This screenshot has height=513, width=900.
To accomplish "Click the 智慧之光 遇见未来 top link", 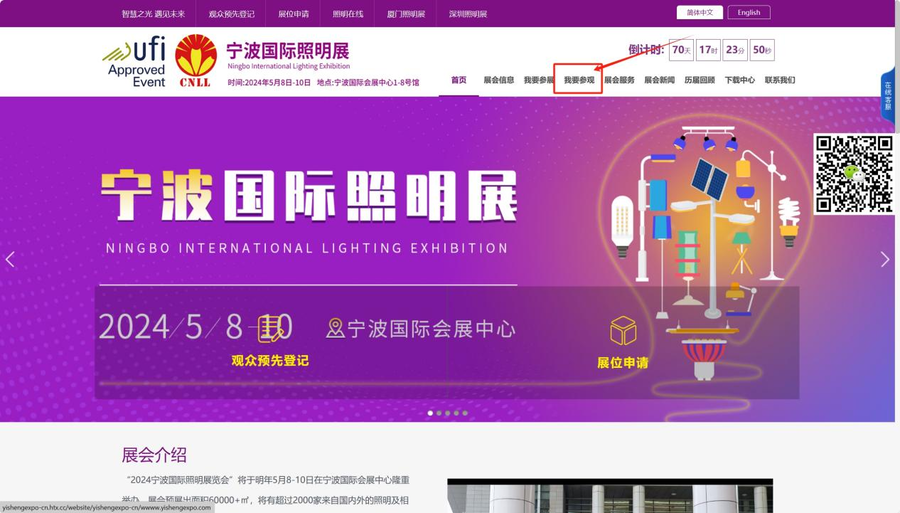I will tap(153, 14).
